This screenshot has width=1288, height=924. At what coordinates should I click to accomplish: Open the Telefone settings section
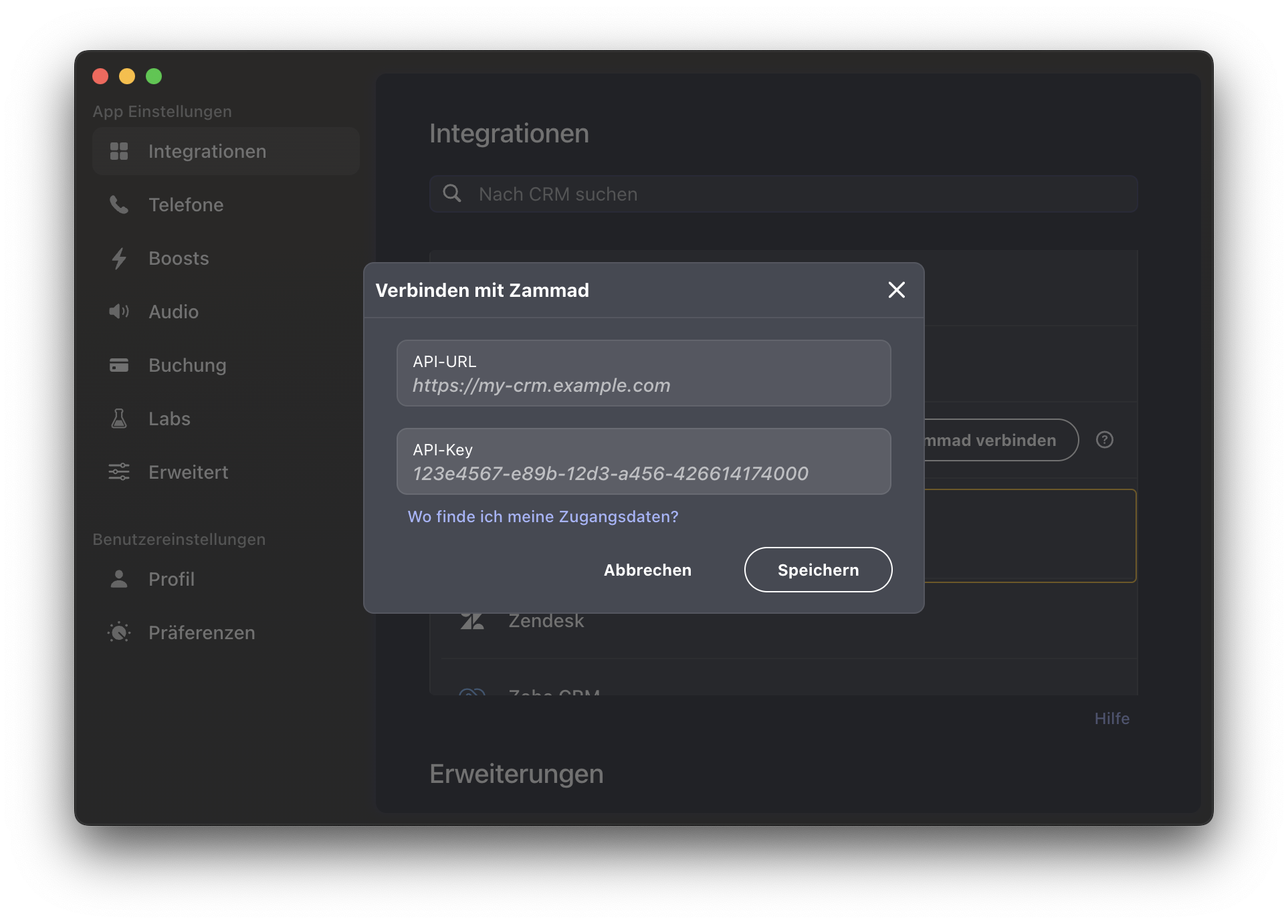225,205
